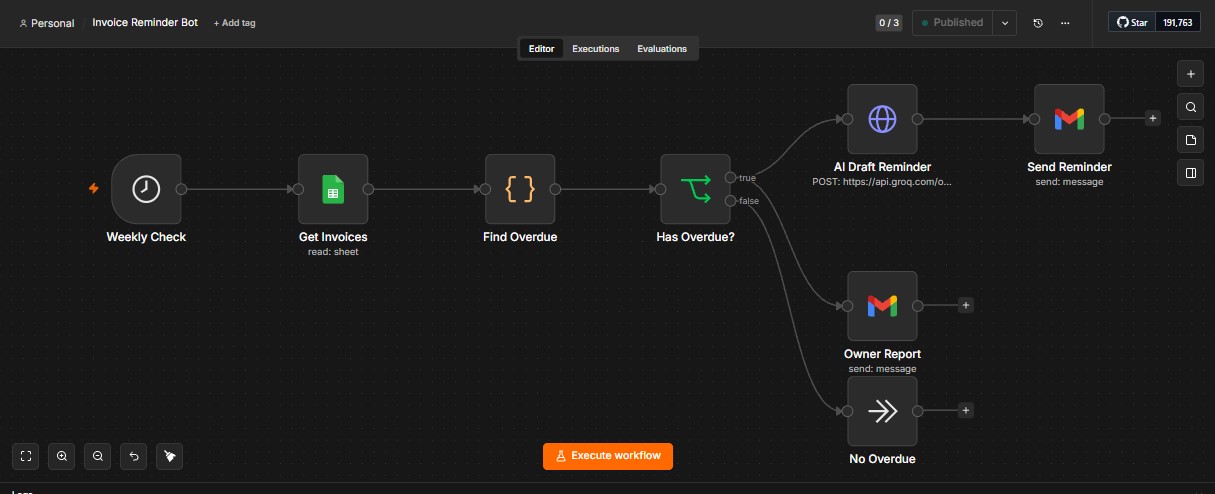Open the AI Draft Reminder HTTP node

882,119
